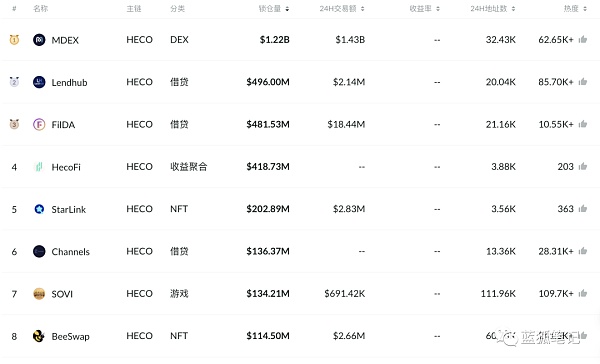This screenshot has width=600, height=364.
Task: Sort by 锁仓量 column arrow
Action: tap(287, 9)
